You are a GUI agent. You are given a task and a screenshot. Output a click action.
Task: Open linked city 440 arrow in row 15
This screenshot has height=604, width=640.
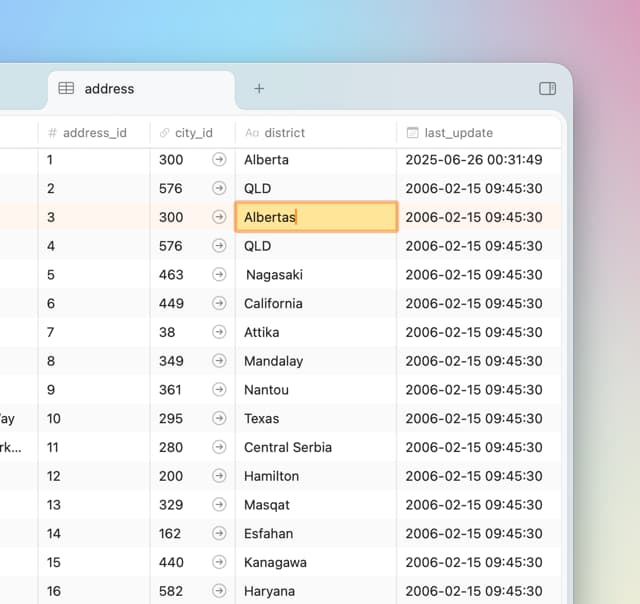219,562
